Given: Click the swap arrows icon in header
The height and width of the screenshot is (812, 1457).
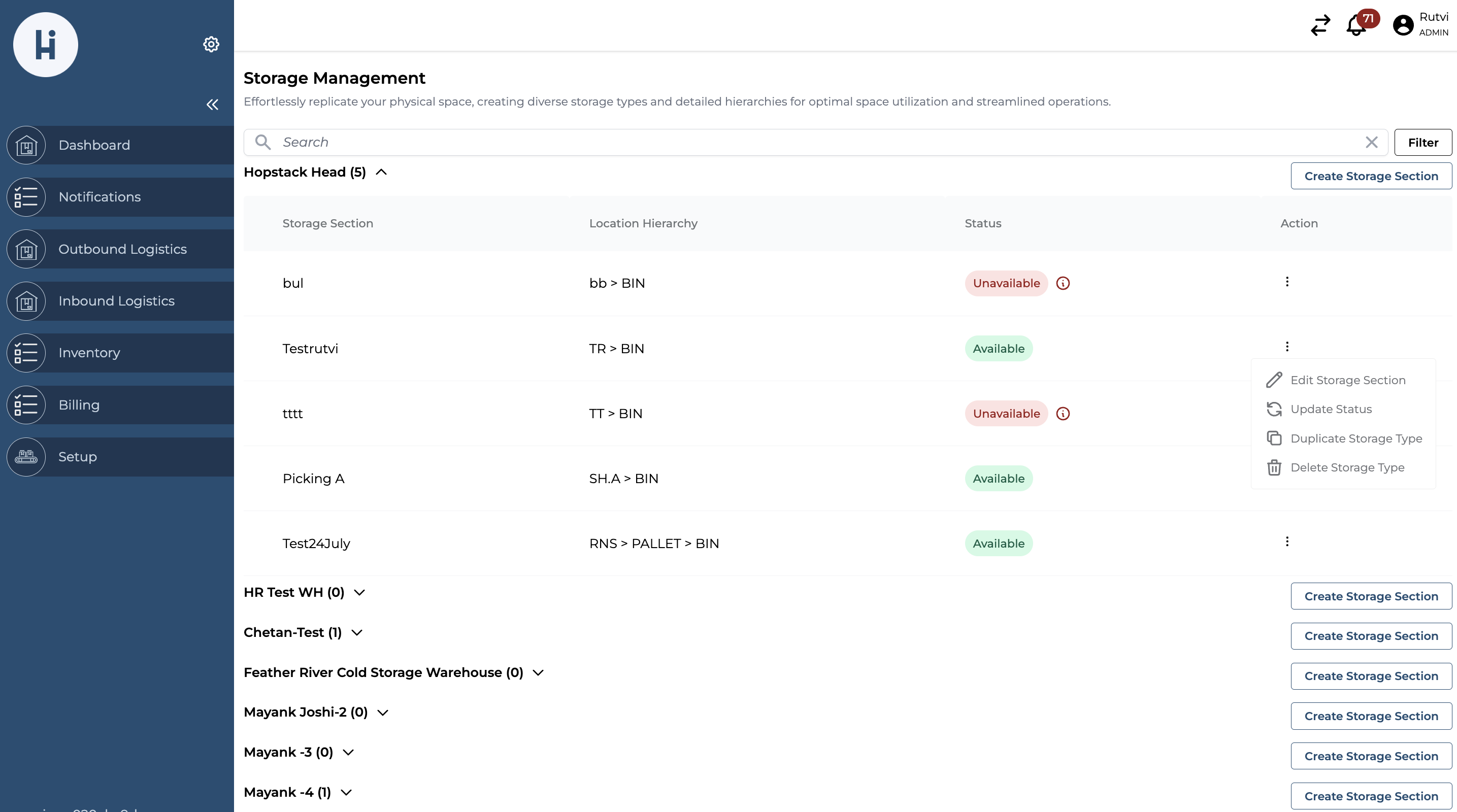Looking at the screenshot, I should 1320,25.
